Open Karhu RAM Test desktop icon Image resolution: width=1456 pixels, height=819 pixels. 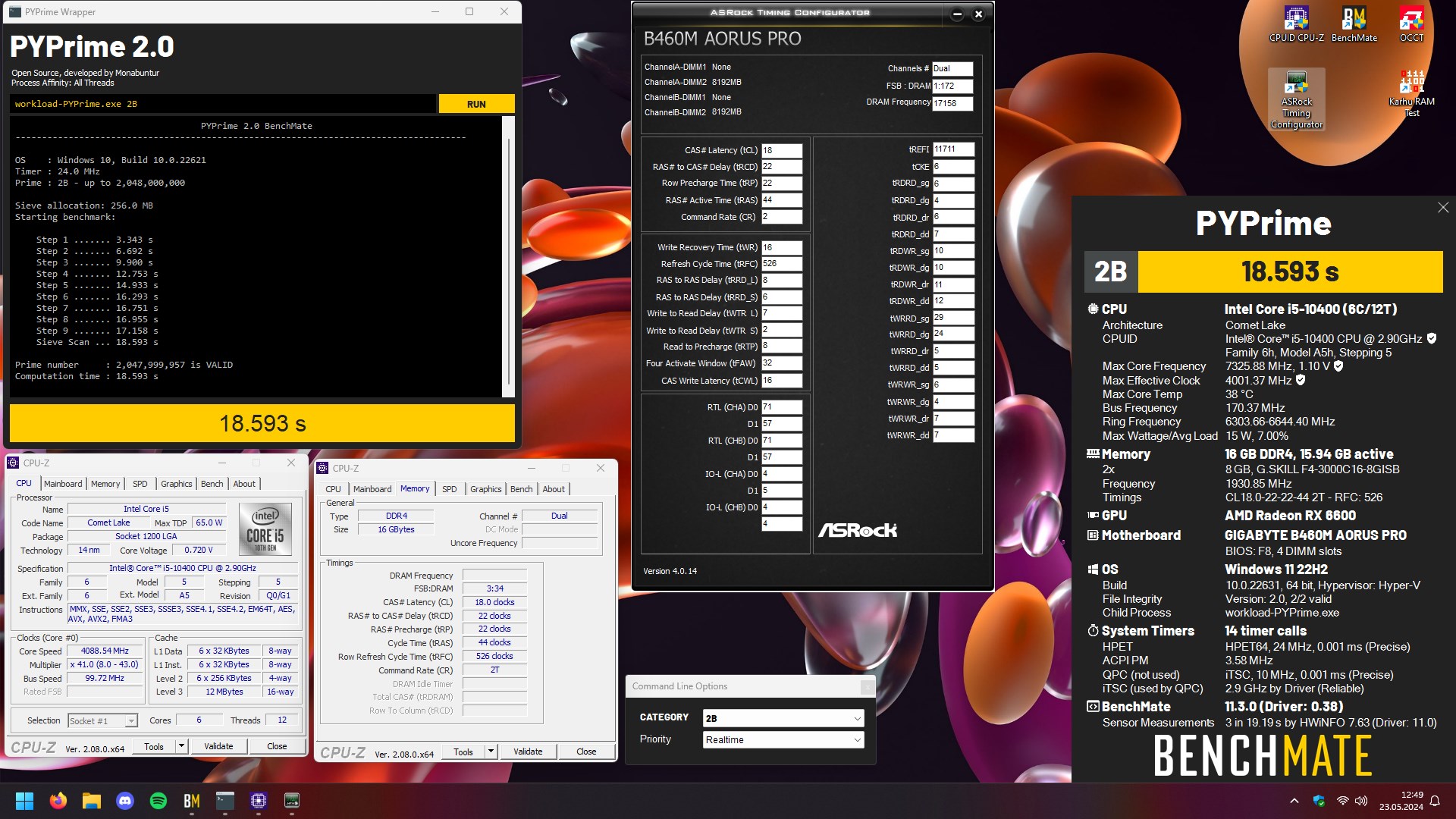pos(1411,93)
